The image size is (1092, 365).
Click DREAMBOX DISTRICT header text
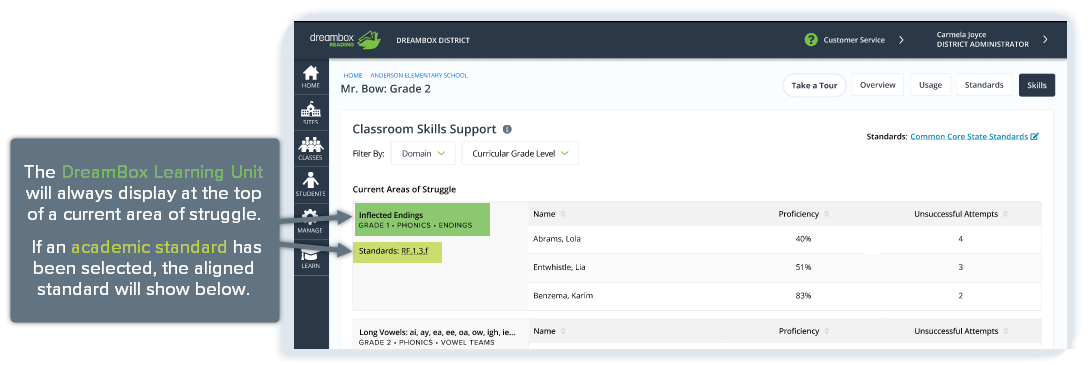[x=432, y=40]
